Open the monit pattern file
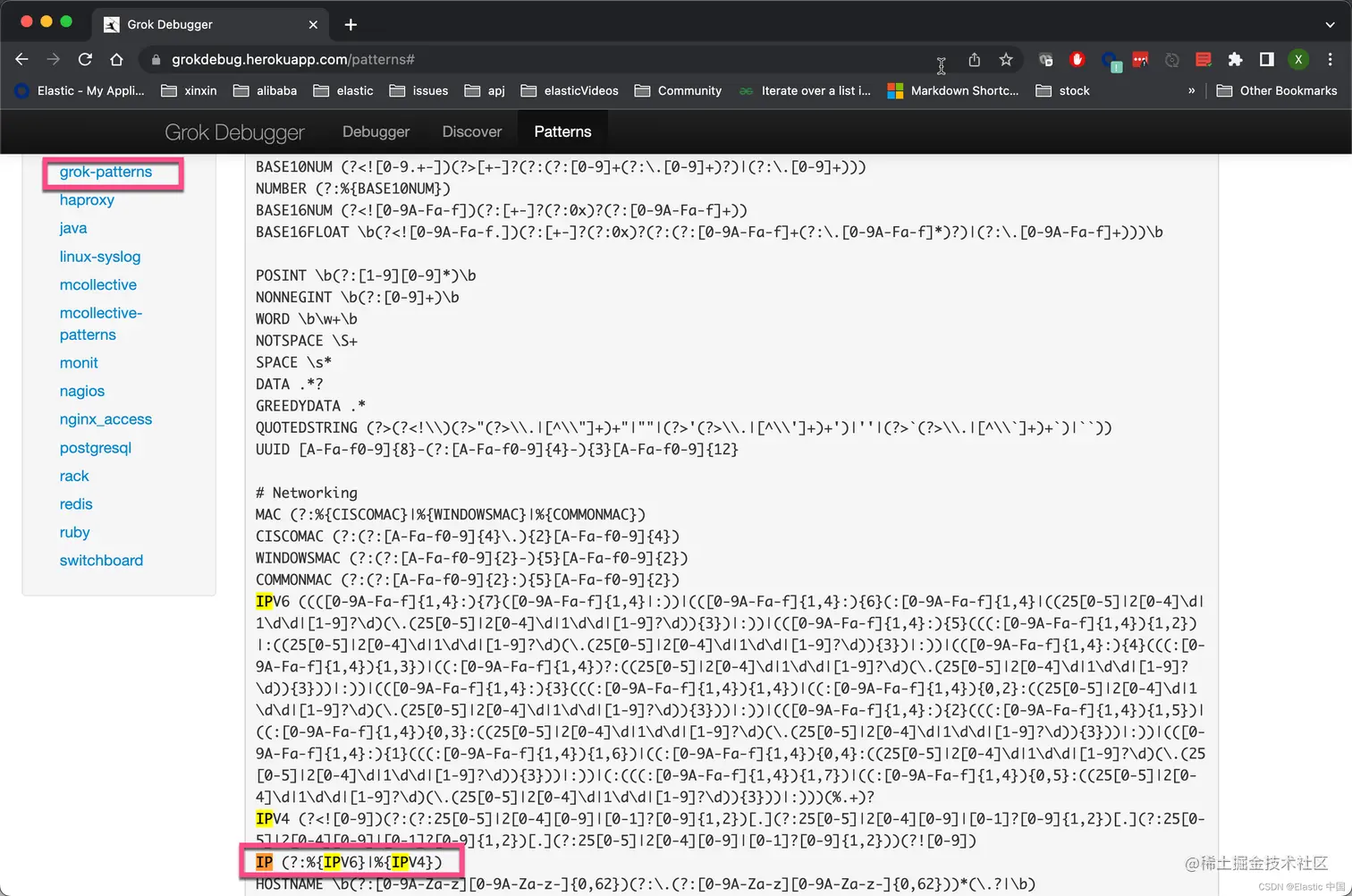The height and width of the screenshot is (896, 1352). pyautogui.click(x=79, y=363)
